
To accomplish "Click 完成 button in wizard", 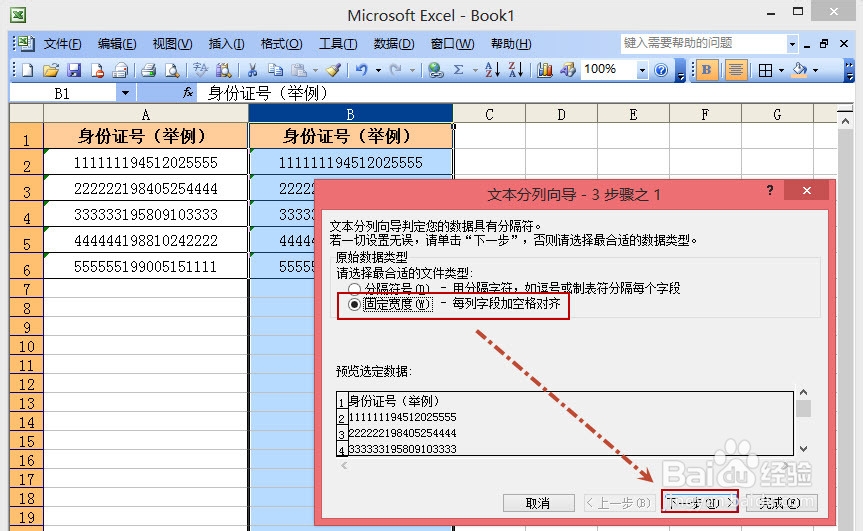I will coord(782,503).
